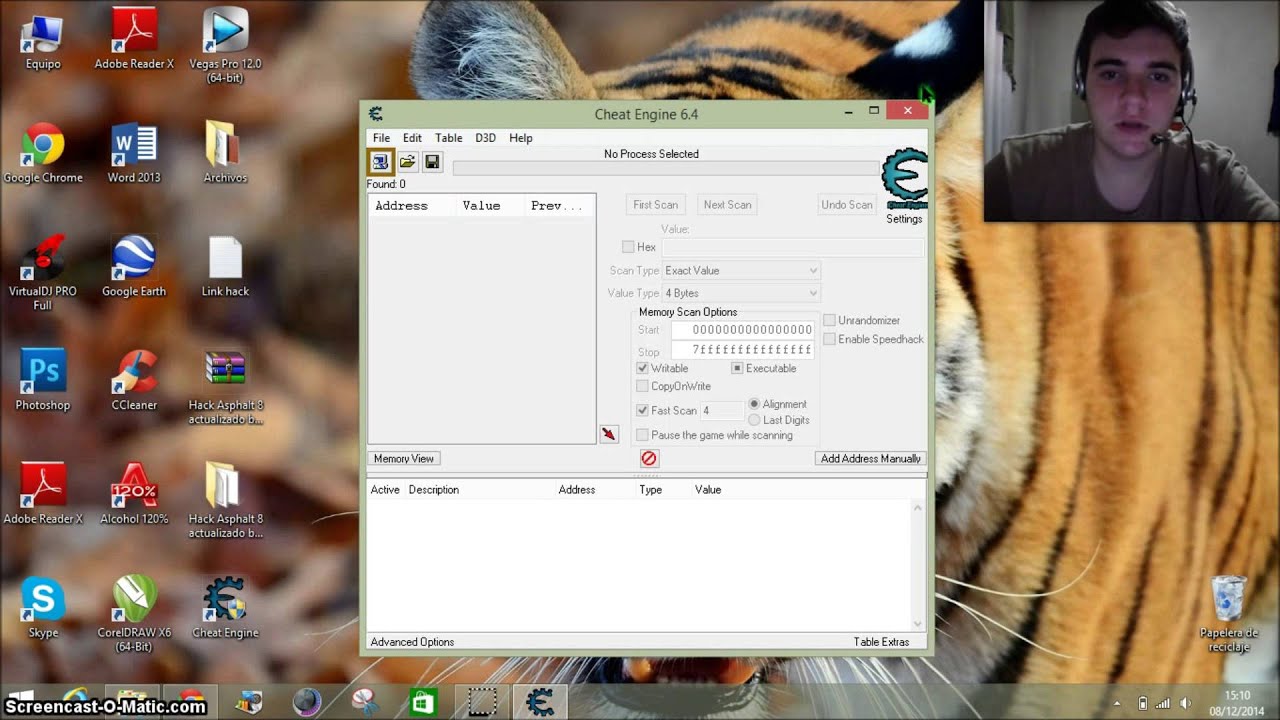This screenshot has width=1280, height=720.
Task: Open Windows Store from taskbar
Action: [424, 703]
